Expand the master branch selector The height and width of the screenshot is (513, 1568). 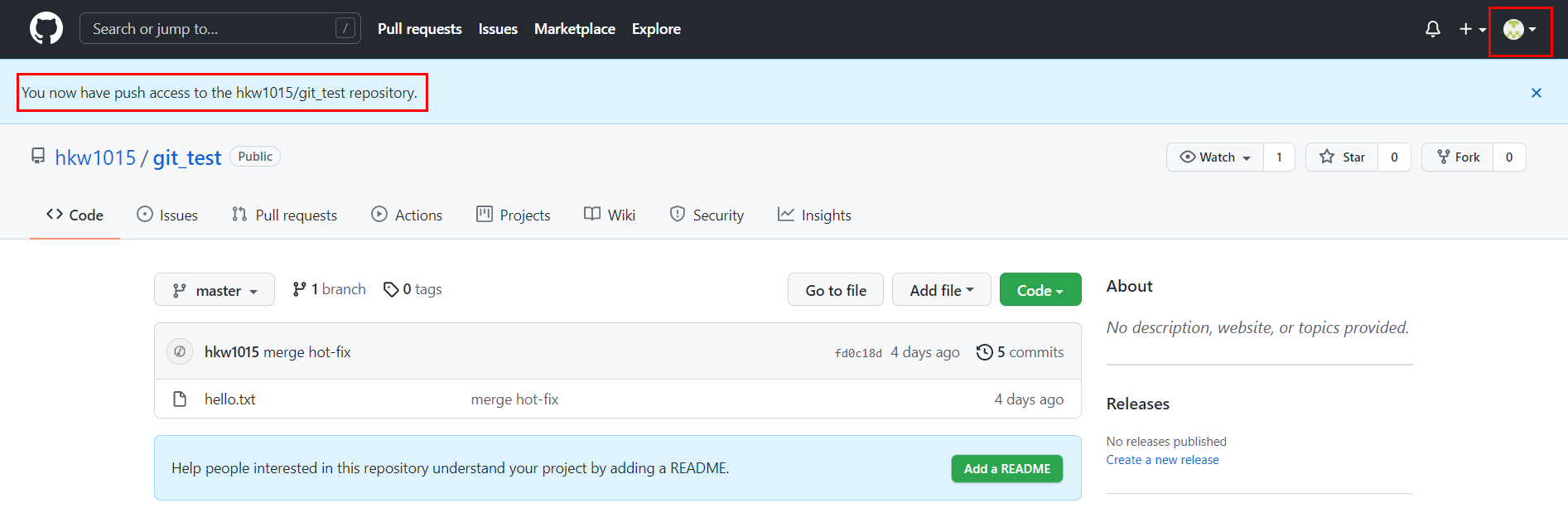[215, 290]
